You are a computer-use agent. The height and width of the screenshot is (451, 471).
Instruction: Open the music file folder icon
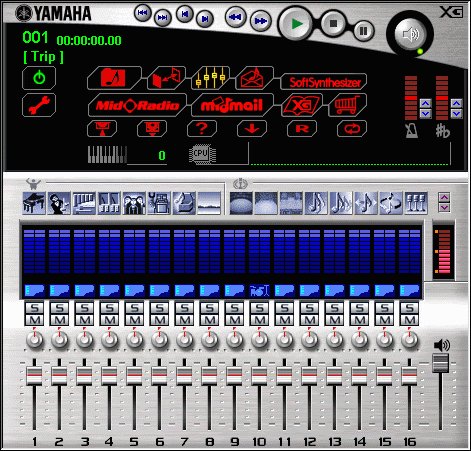[x=114, y=78]
